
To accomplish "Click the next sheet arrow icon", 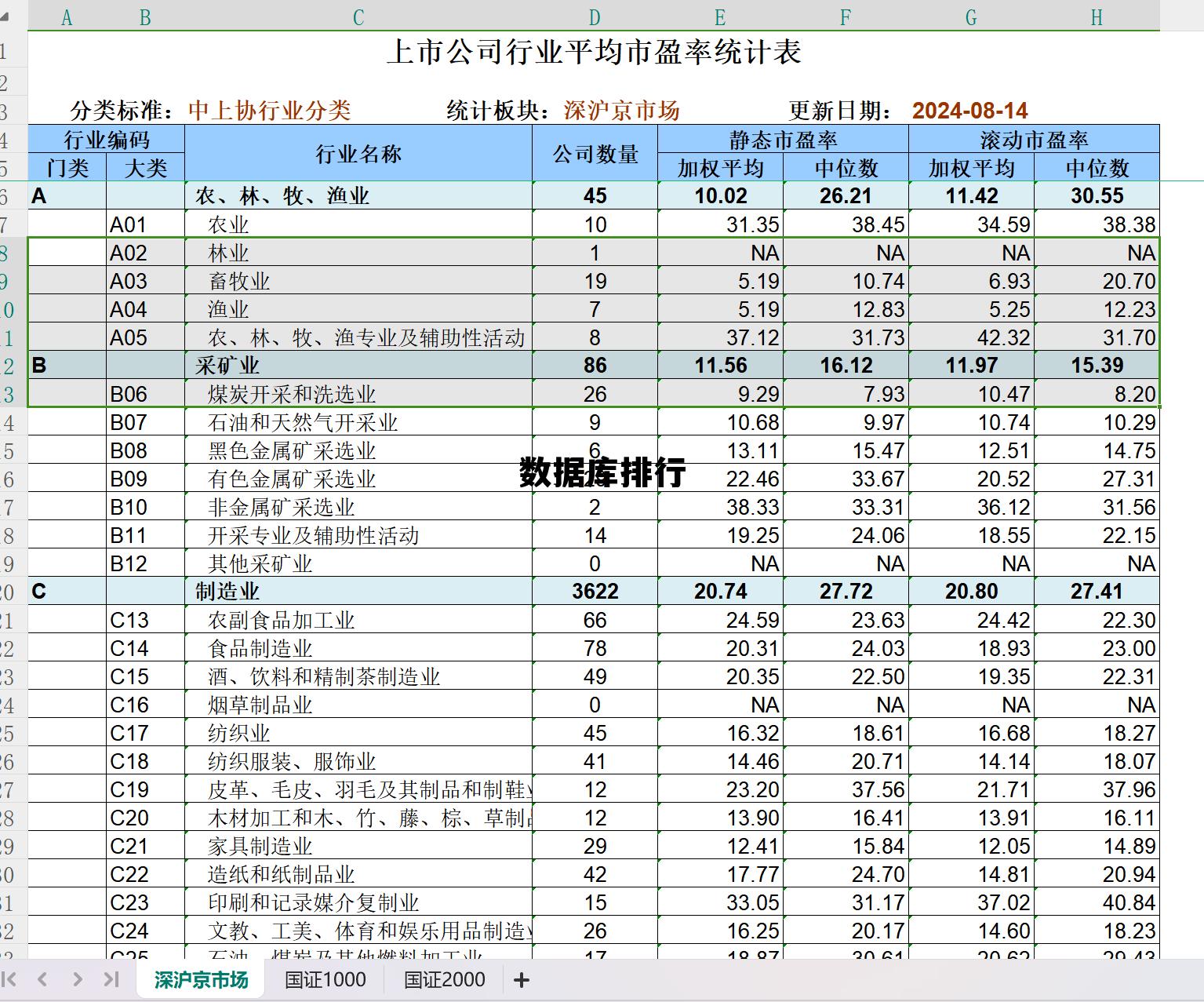I will click(76, 979).
